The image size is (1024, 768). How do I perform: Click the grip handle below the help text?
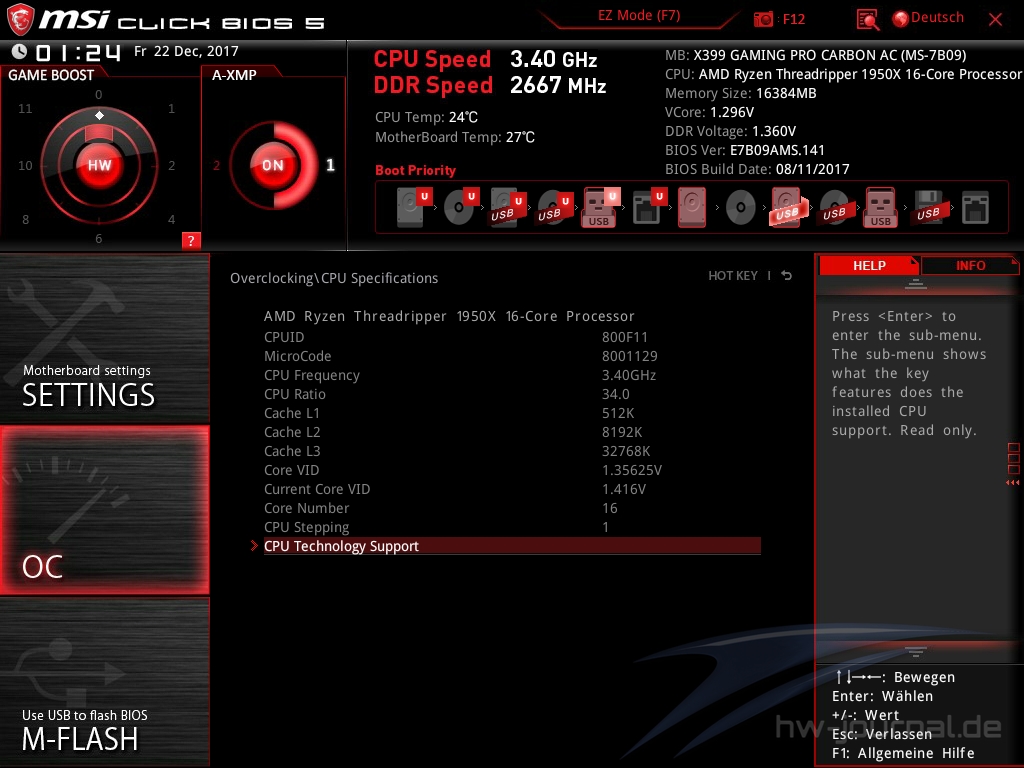coord(916,651)
